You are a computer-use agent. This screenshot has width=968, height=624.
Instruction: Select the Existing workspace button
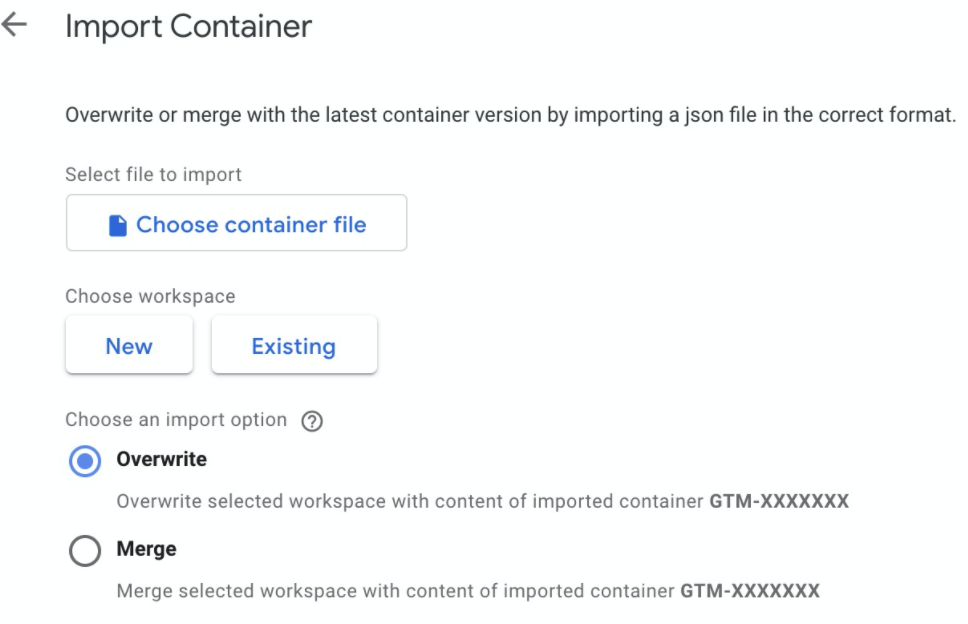point(294,344)
